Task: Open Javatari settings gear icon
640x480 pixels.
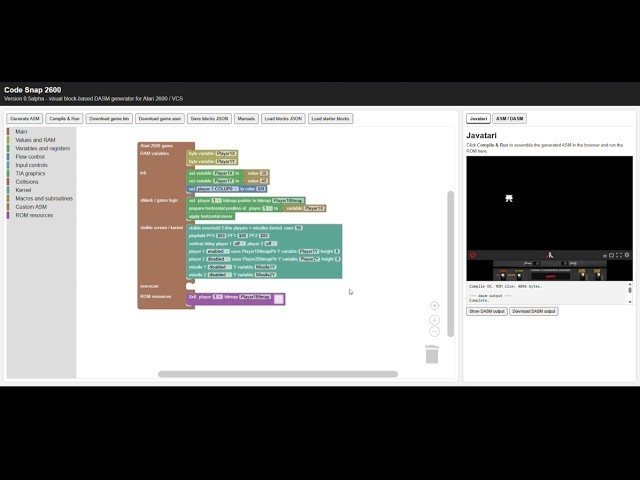Action: [x=627, y=255]
